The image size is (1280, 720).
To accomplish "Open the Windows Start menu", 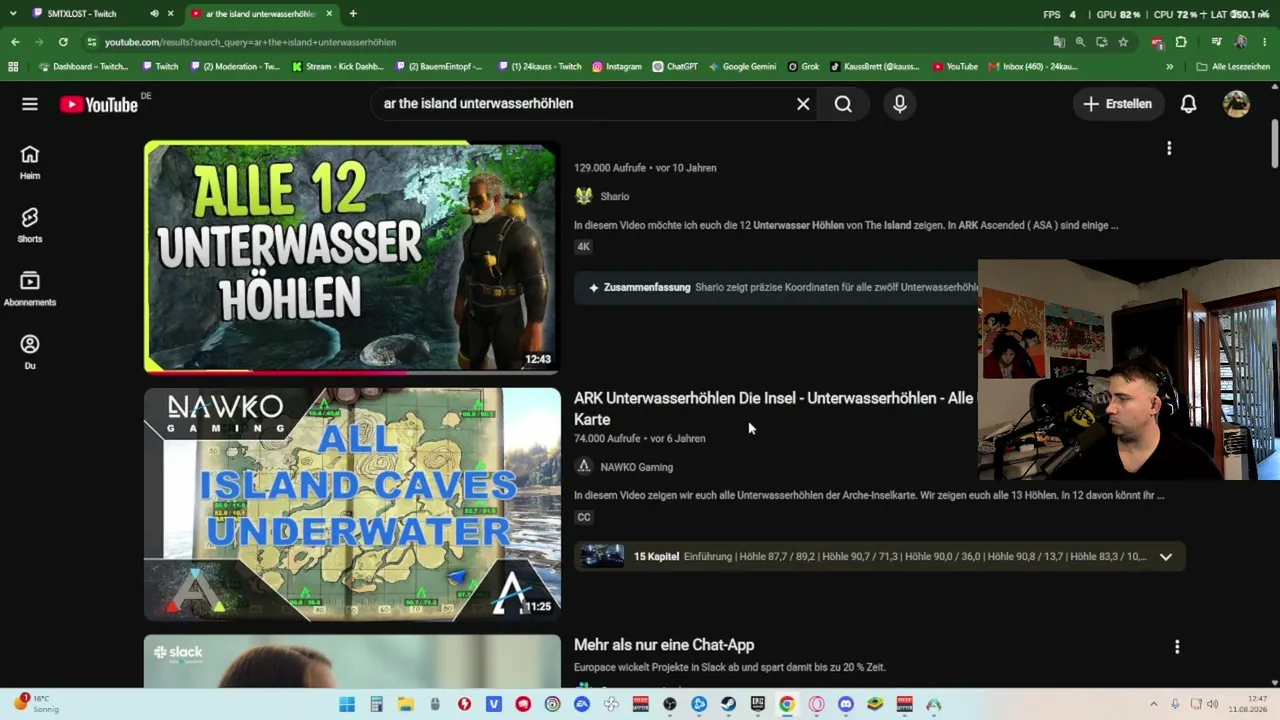I will click(x=347, y=704).
